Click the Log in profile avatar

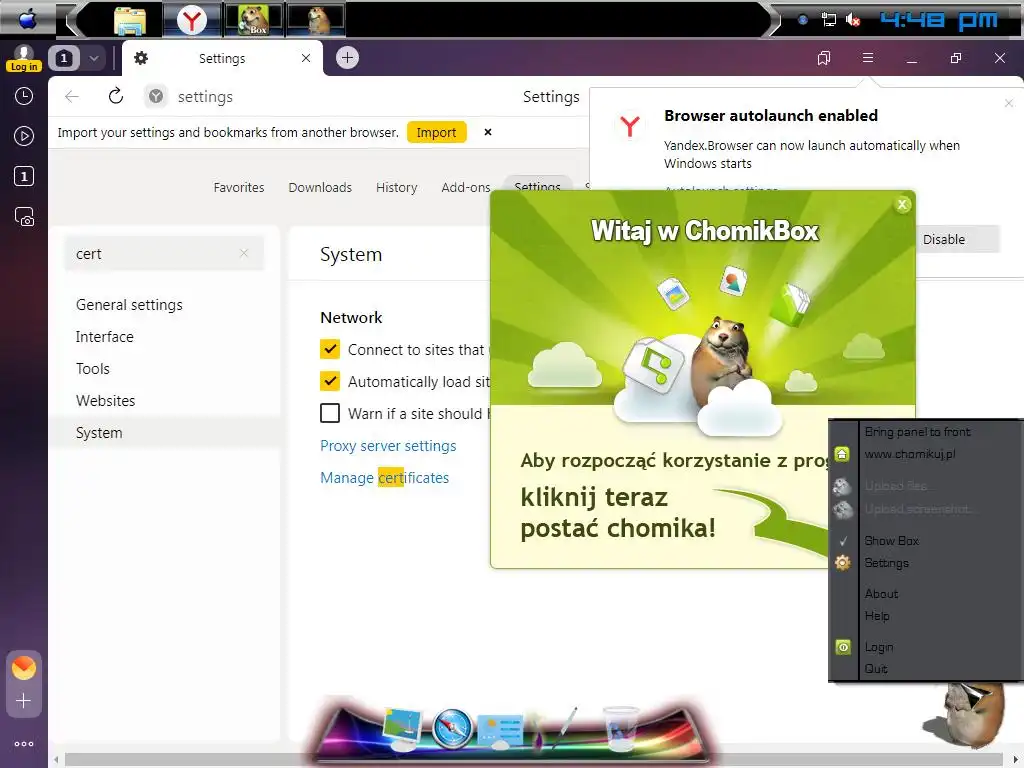[x=24, y=58]
